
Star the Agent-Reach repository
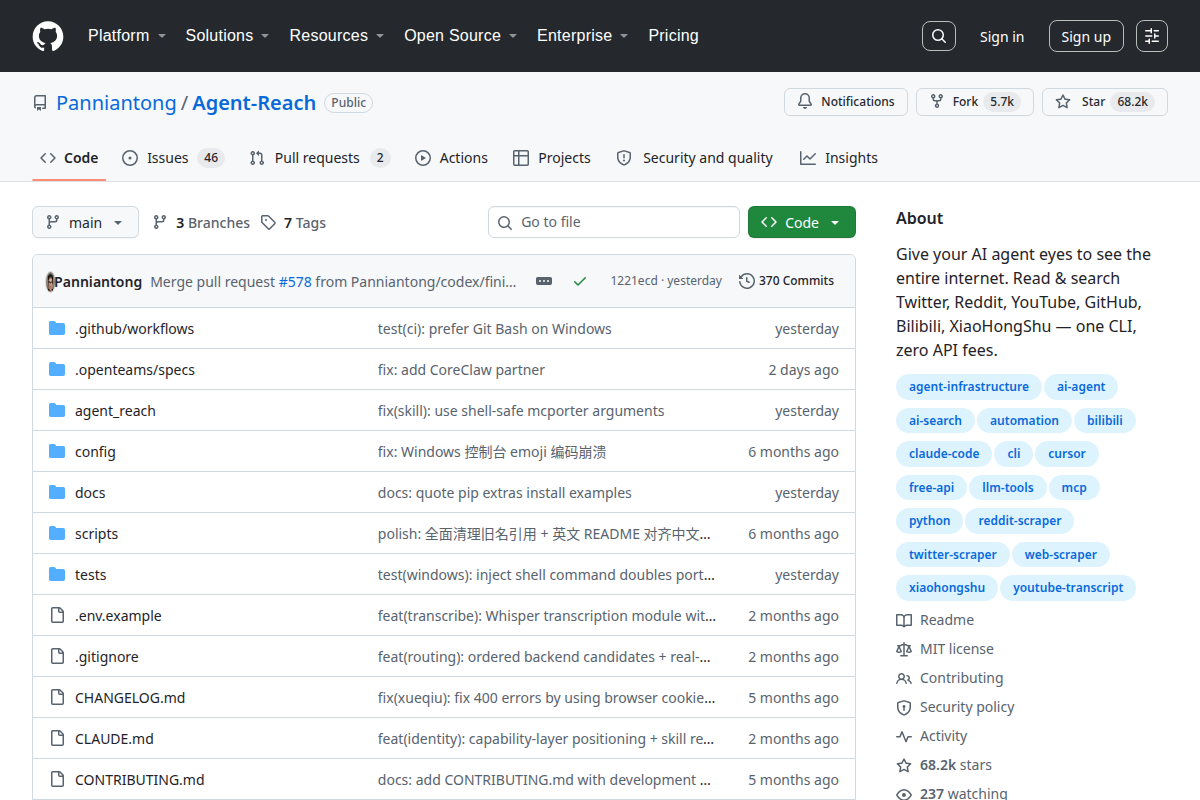1105,102
